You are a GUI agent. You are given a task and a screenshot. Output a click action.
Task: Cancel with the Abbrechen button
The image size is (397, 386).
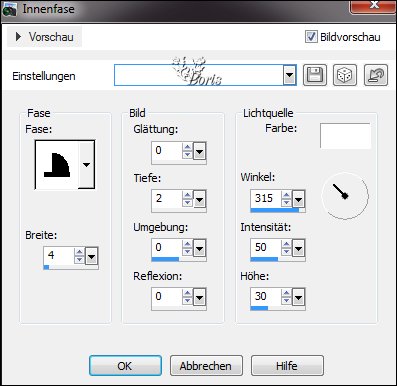click(206, 366)
